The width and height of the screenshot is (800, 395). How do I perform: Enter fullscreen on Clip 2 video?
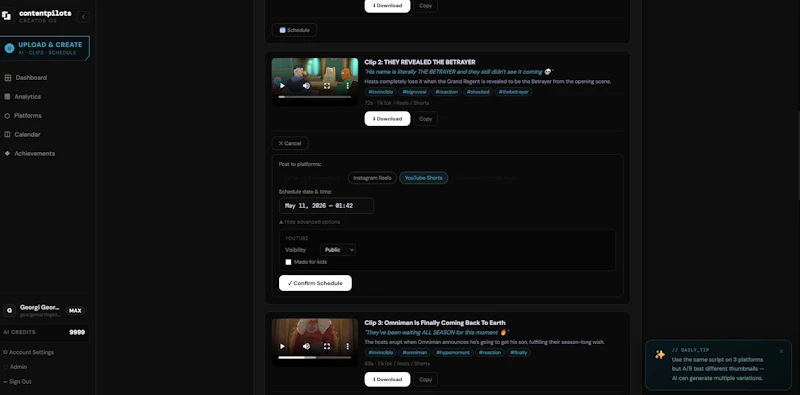pyautogui.click(x=327, y=86)
